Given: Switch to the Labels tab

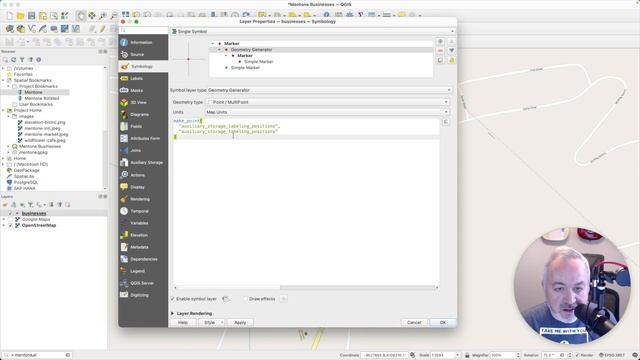Looking at the screenshot, I should [143, 78].
